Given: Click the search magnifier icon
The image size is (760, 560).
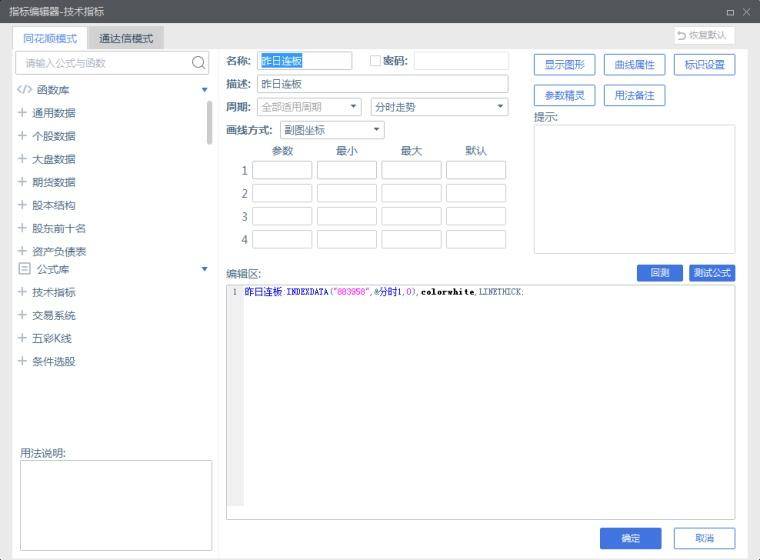Looking at the screenshot, I should click(198, 63).
